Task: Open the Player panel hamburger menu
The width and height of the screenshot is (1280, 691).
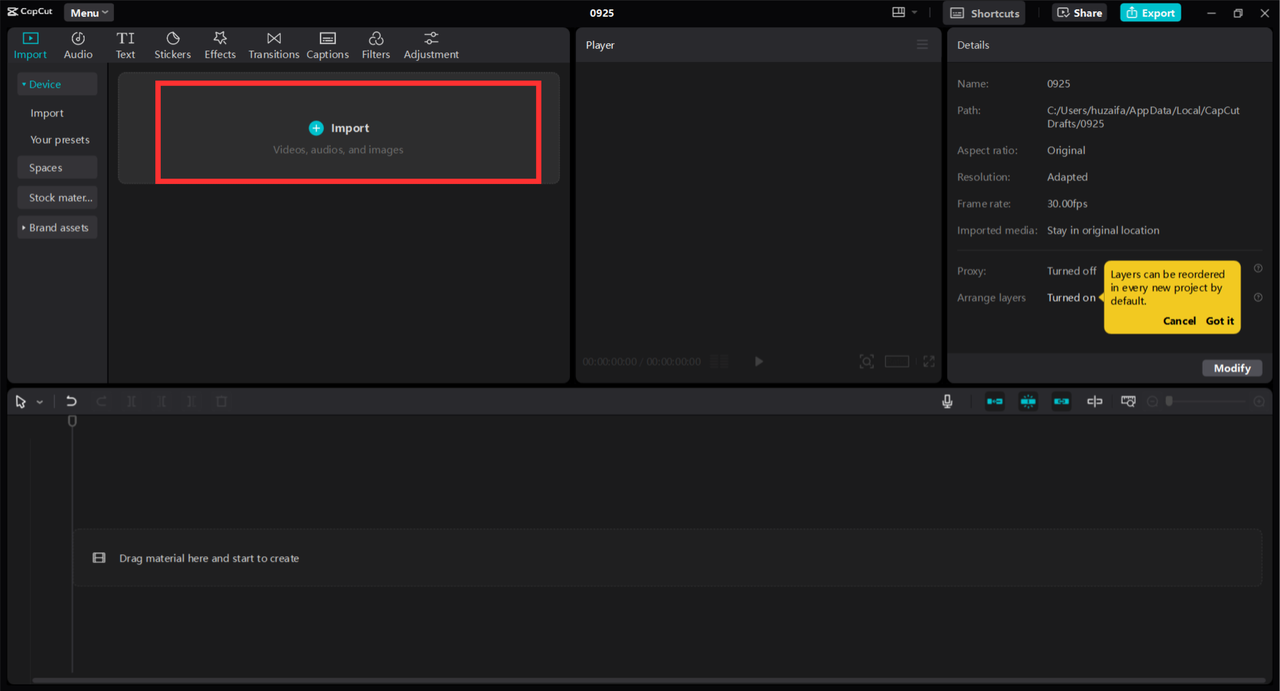Action: point(922,45)
